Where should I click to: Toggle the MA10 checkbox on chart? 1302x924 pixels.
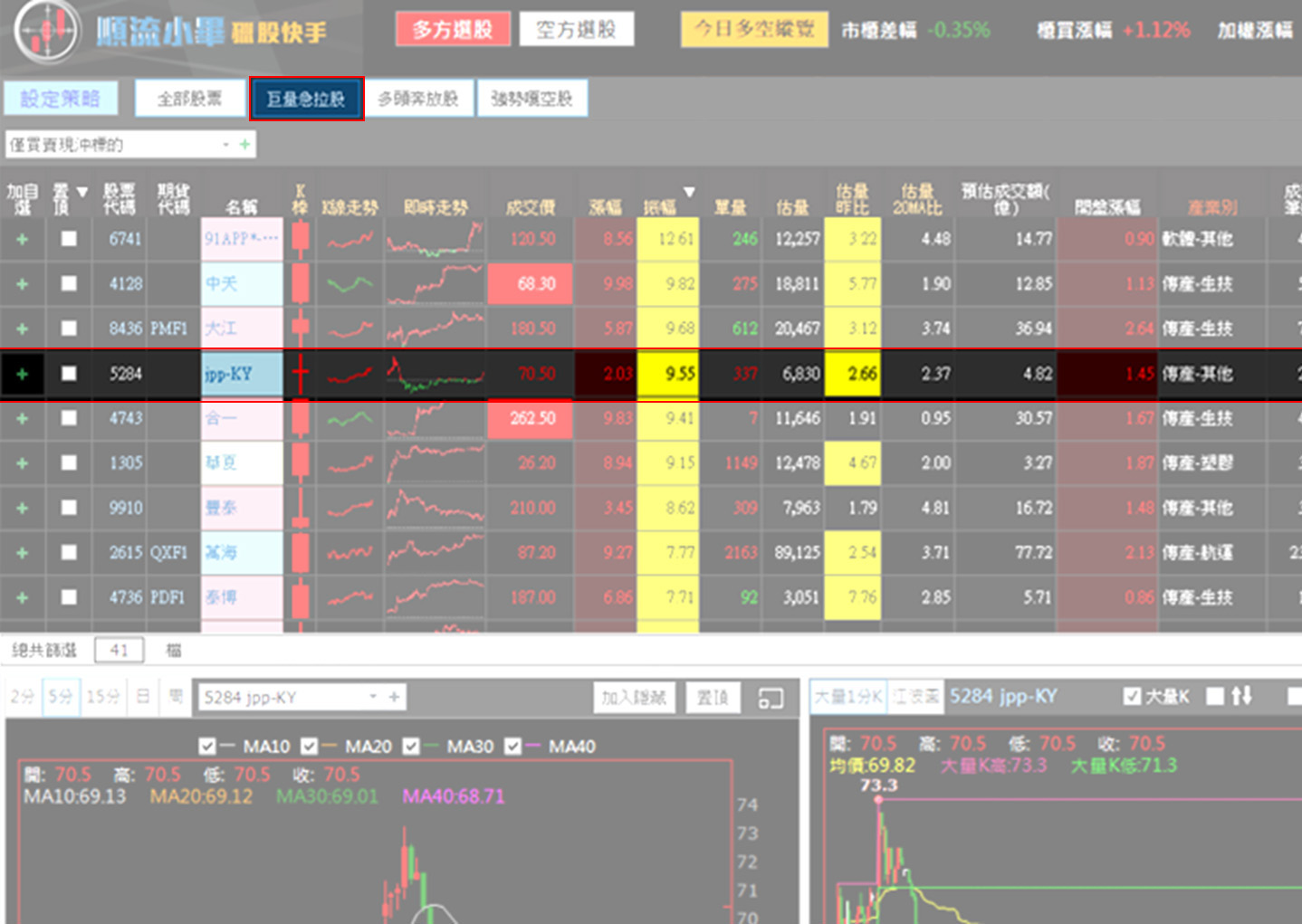207,747
